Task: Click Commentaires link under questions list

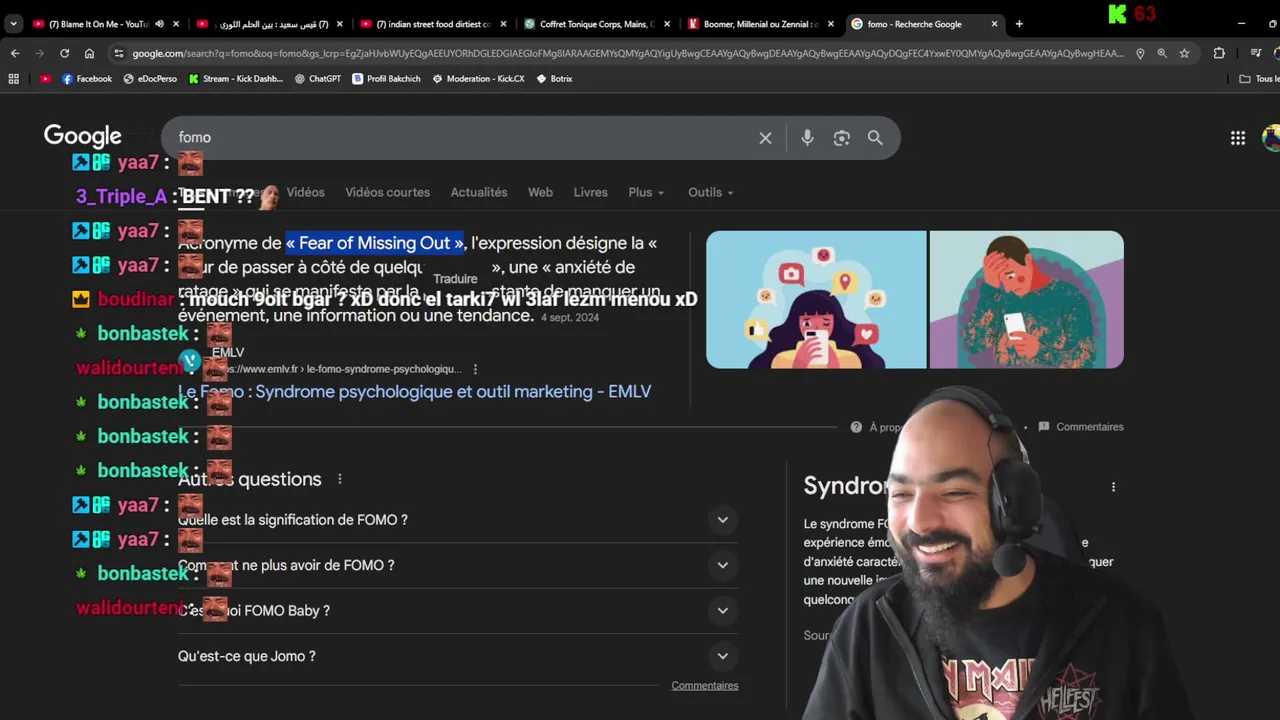Action: (x=705, y=686)
